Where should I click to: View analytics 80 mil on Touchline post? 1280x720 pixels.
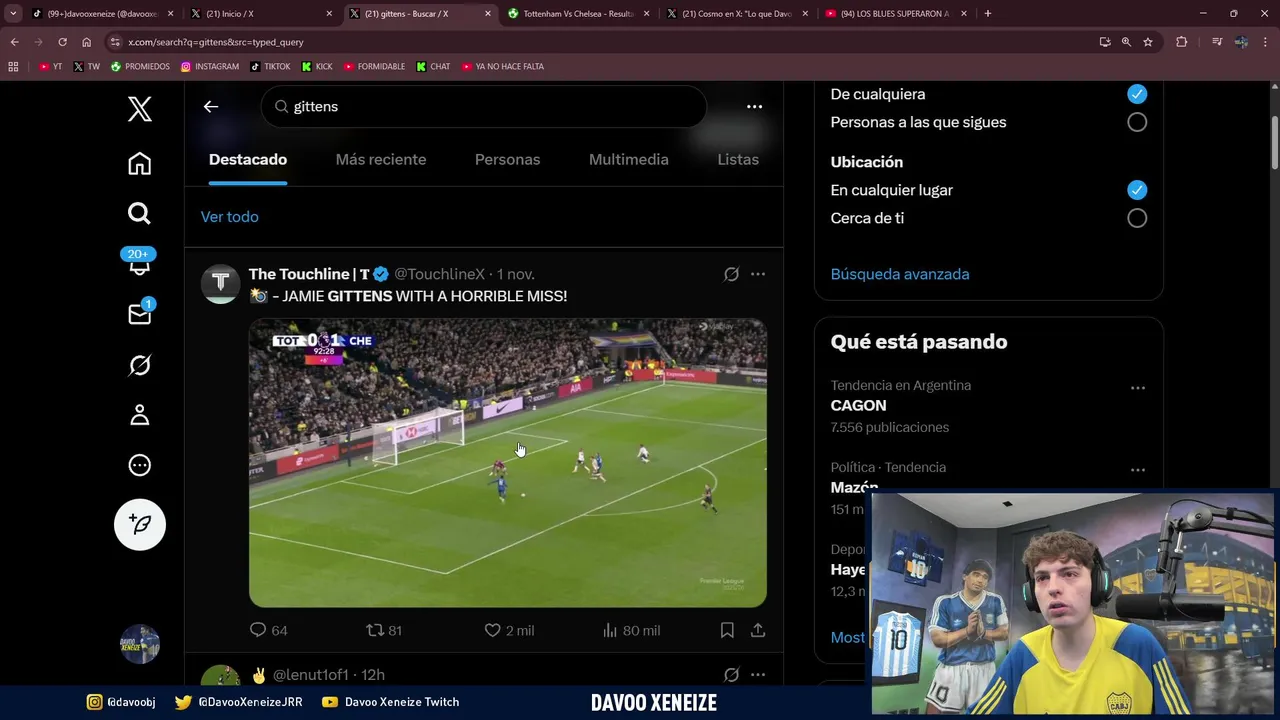631,630
